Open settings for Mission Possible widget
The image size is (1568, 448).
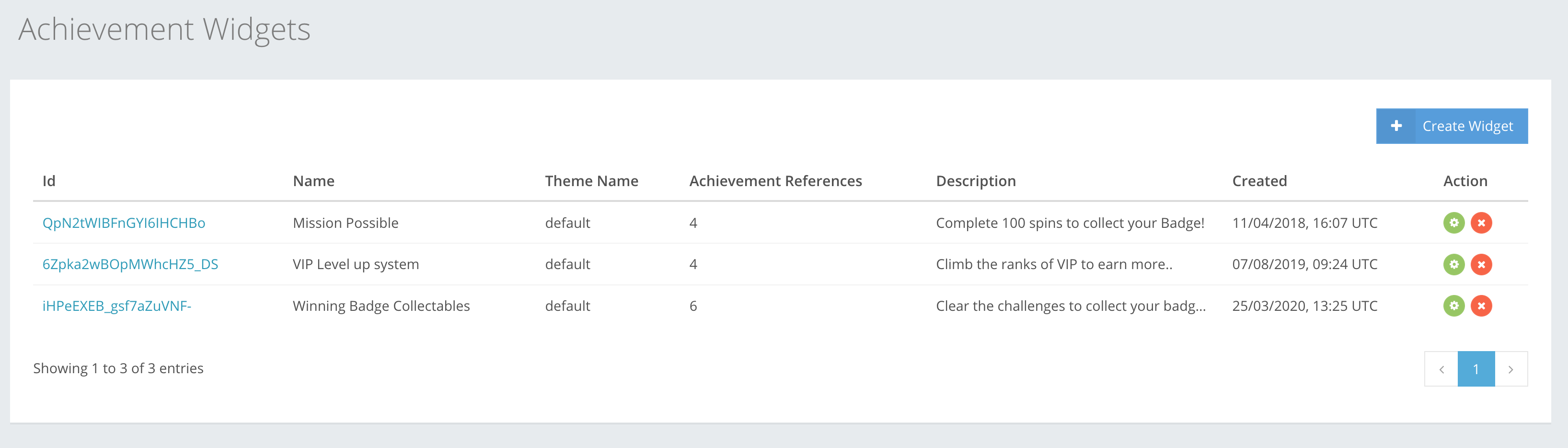pyautogui.click(x=1454, y=223)
